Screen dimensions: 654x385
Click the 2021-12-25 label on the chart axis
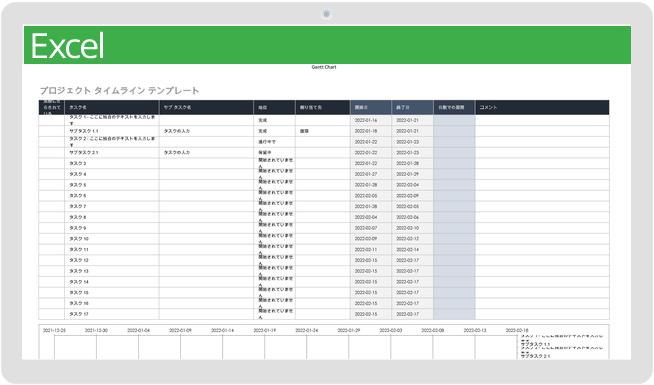54,330
